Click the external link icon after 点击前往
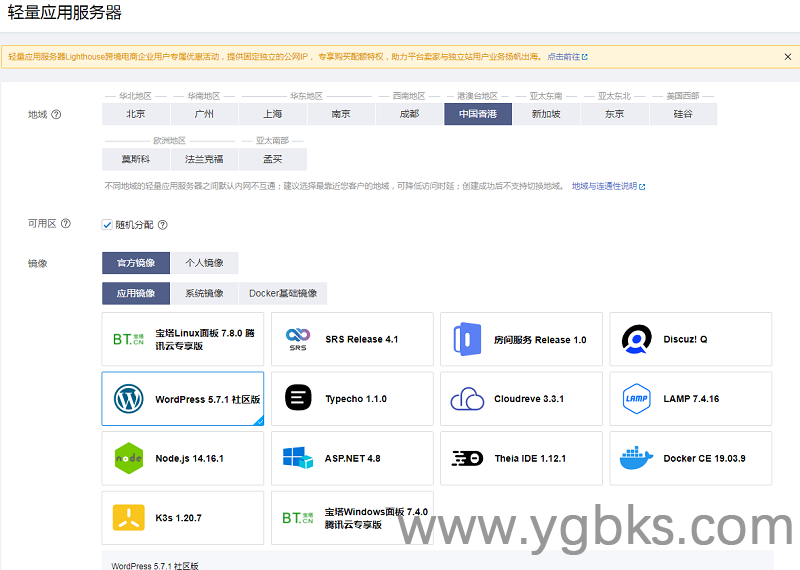The height and width of the screenshot is (570, 800). pos(585,57)
